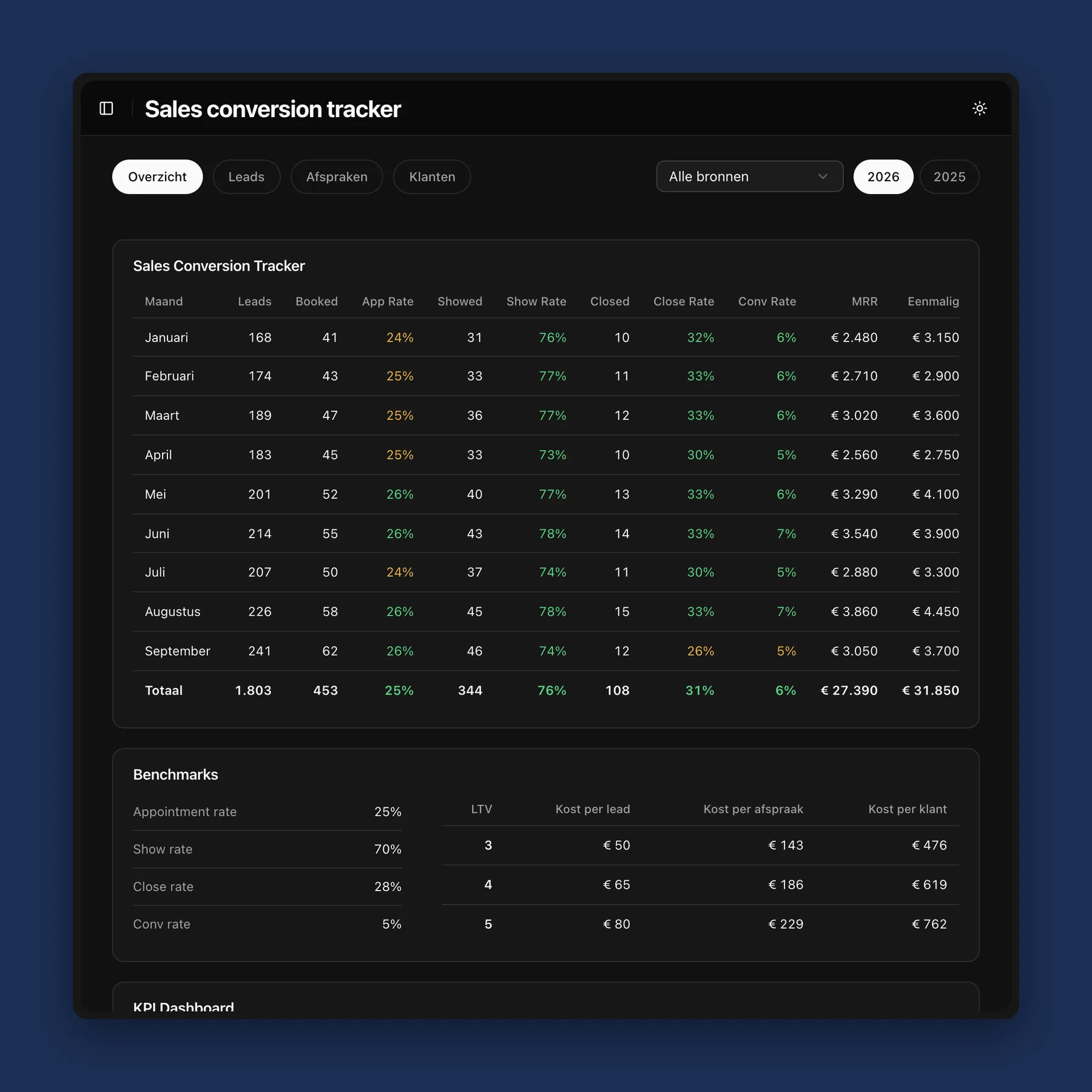Click September's 26% close rate value

[x=700, y=651]
